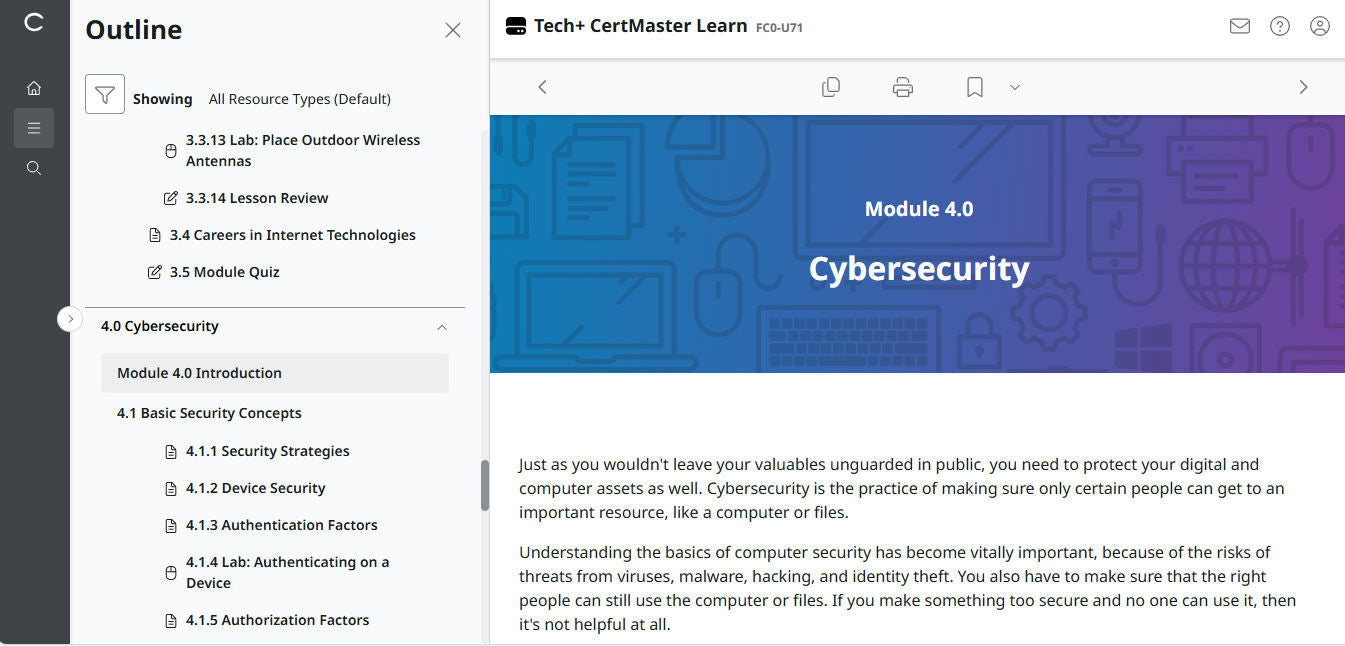
Task: Close the Outline panel
Action: 452,30
